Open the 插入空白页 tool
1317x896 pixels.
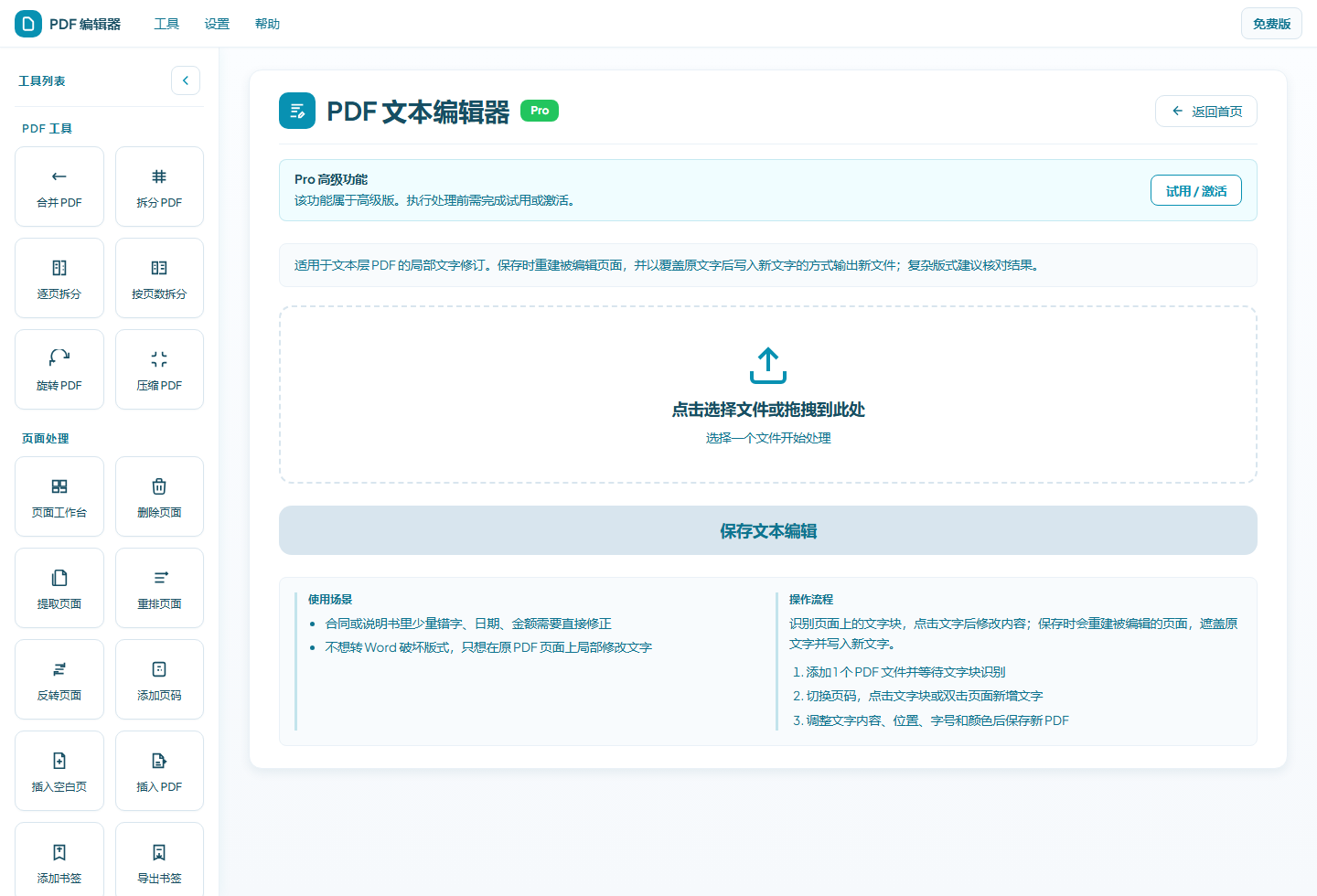click(x=59, y=771)
